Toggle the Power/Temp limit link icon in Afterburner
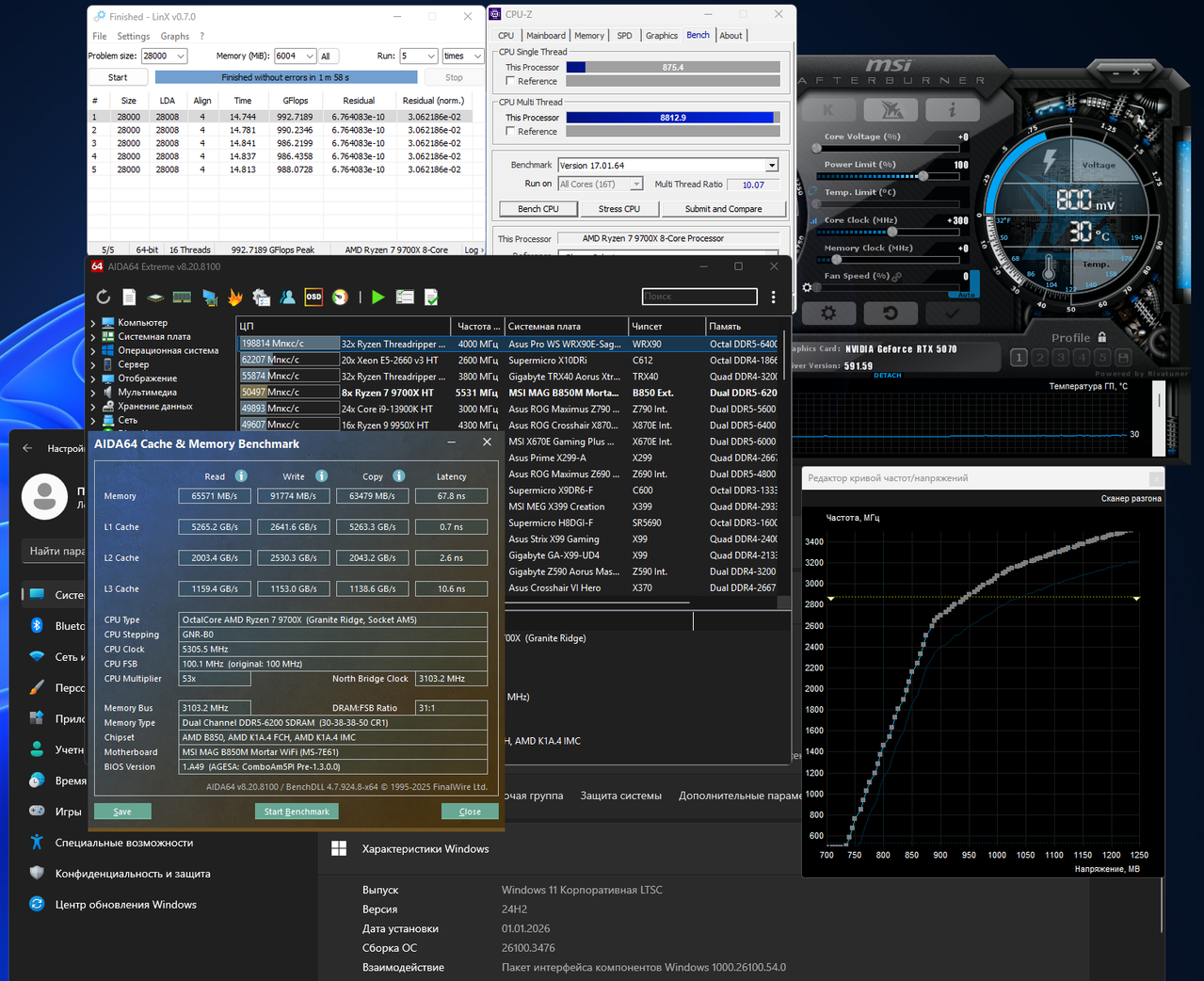1204x981 pixels. tap(813, 191)
